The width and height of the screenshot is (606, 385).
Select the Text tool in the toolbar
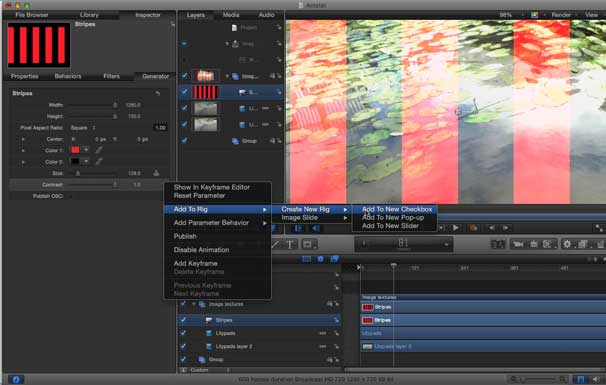click(x=290, y=244)
